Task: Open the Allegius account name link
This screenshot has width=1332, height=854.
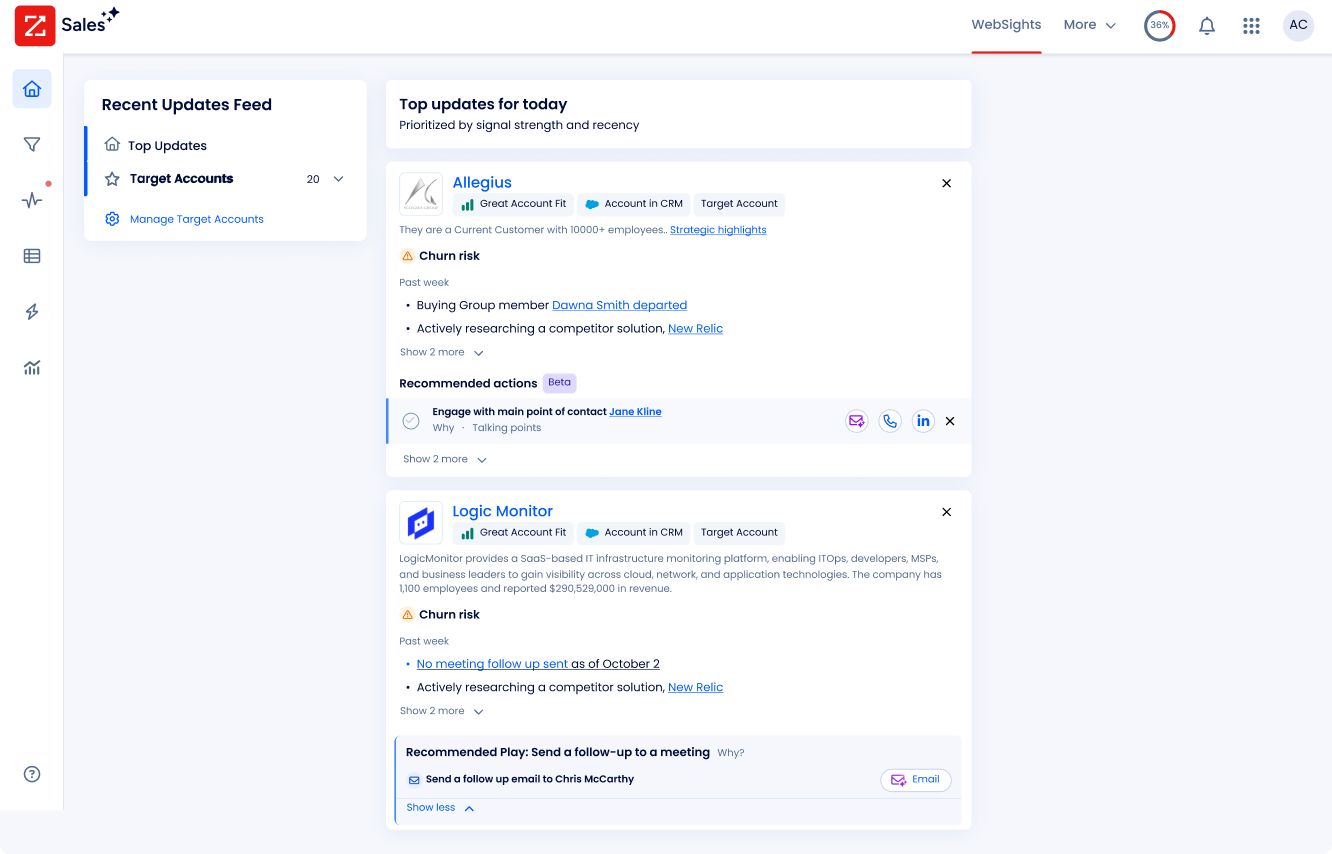Action: pos(482,183)
